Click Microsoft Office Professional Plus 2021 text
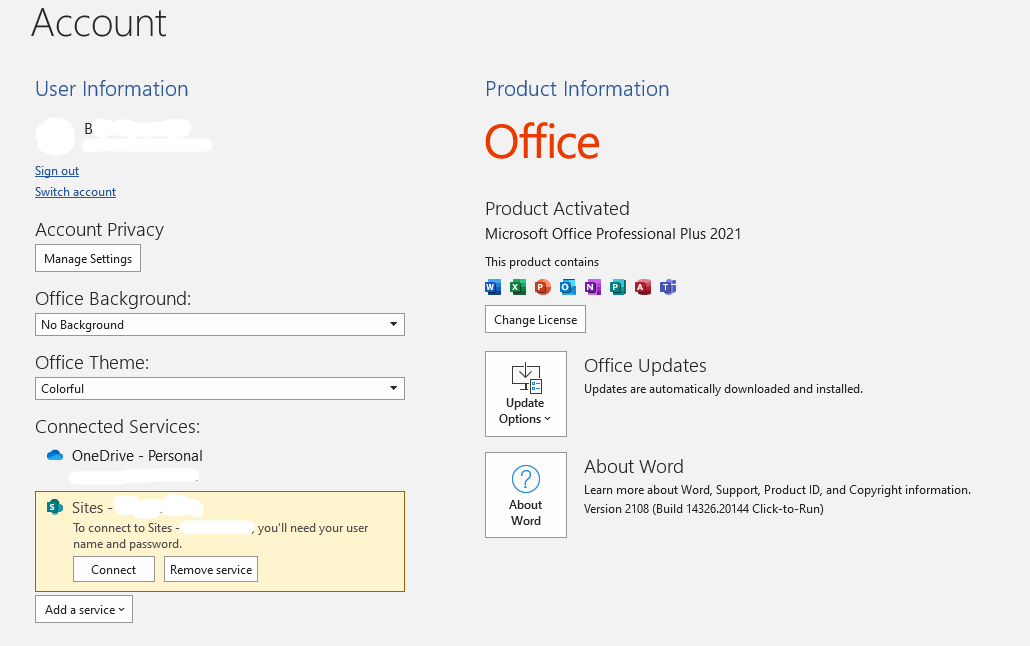The width and height of the screenshot is (1030, 646). click(x=613, y=234)
